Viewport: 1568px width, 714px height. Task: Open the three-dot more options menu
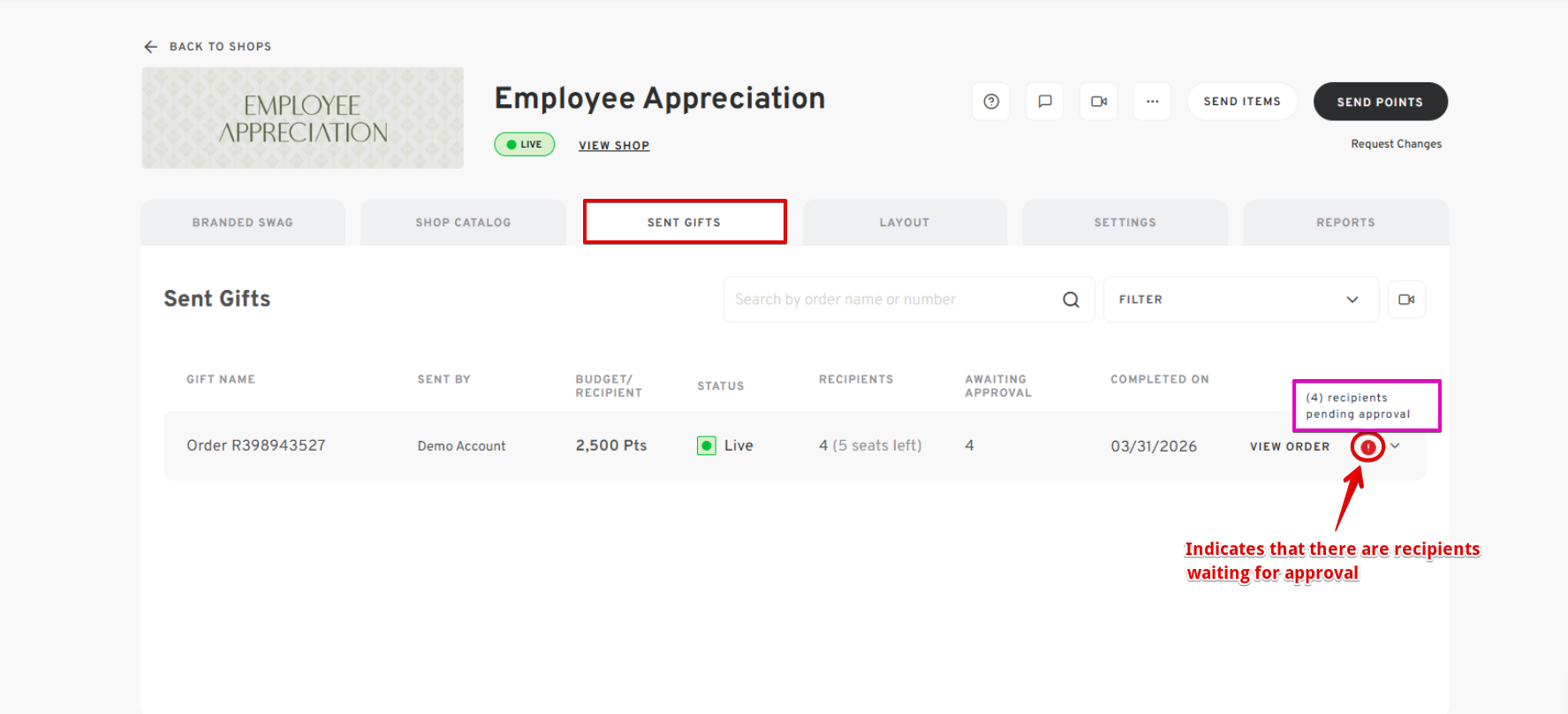[x=1152, y=102]
